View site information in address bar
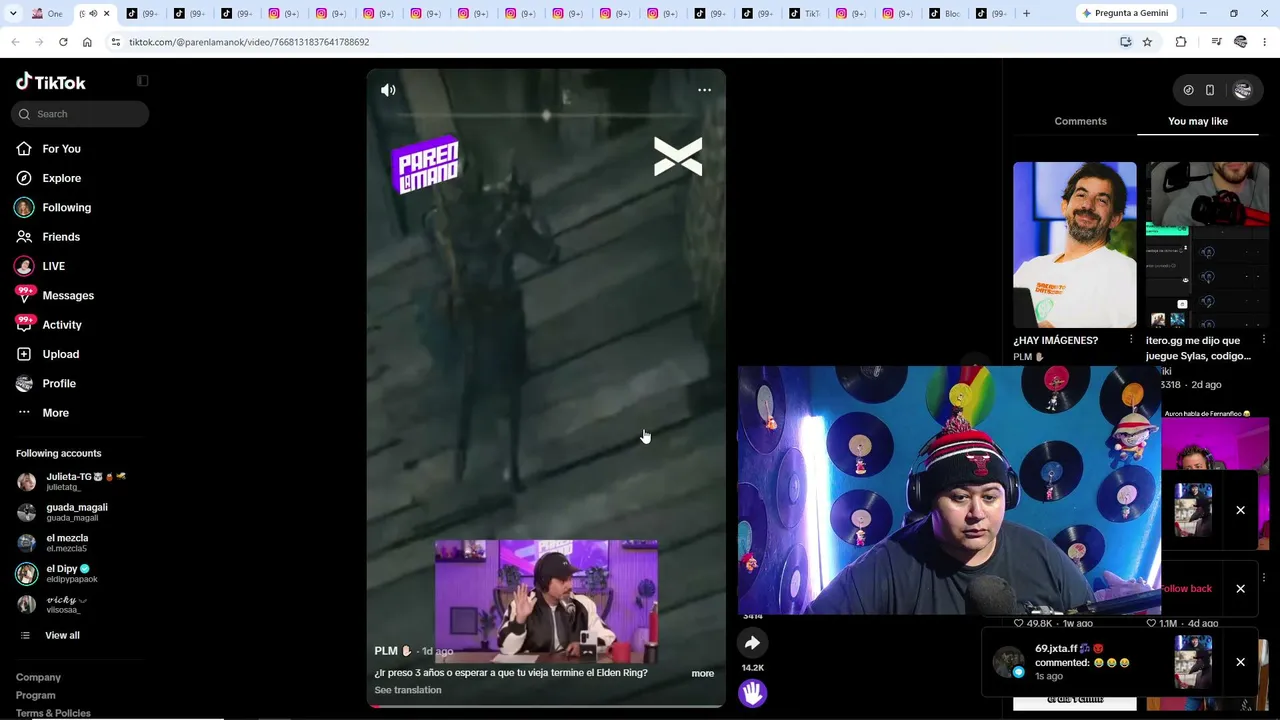Screen dimensions: 1280x720 (x=116, y=42)
